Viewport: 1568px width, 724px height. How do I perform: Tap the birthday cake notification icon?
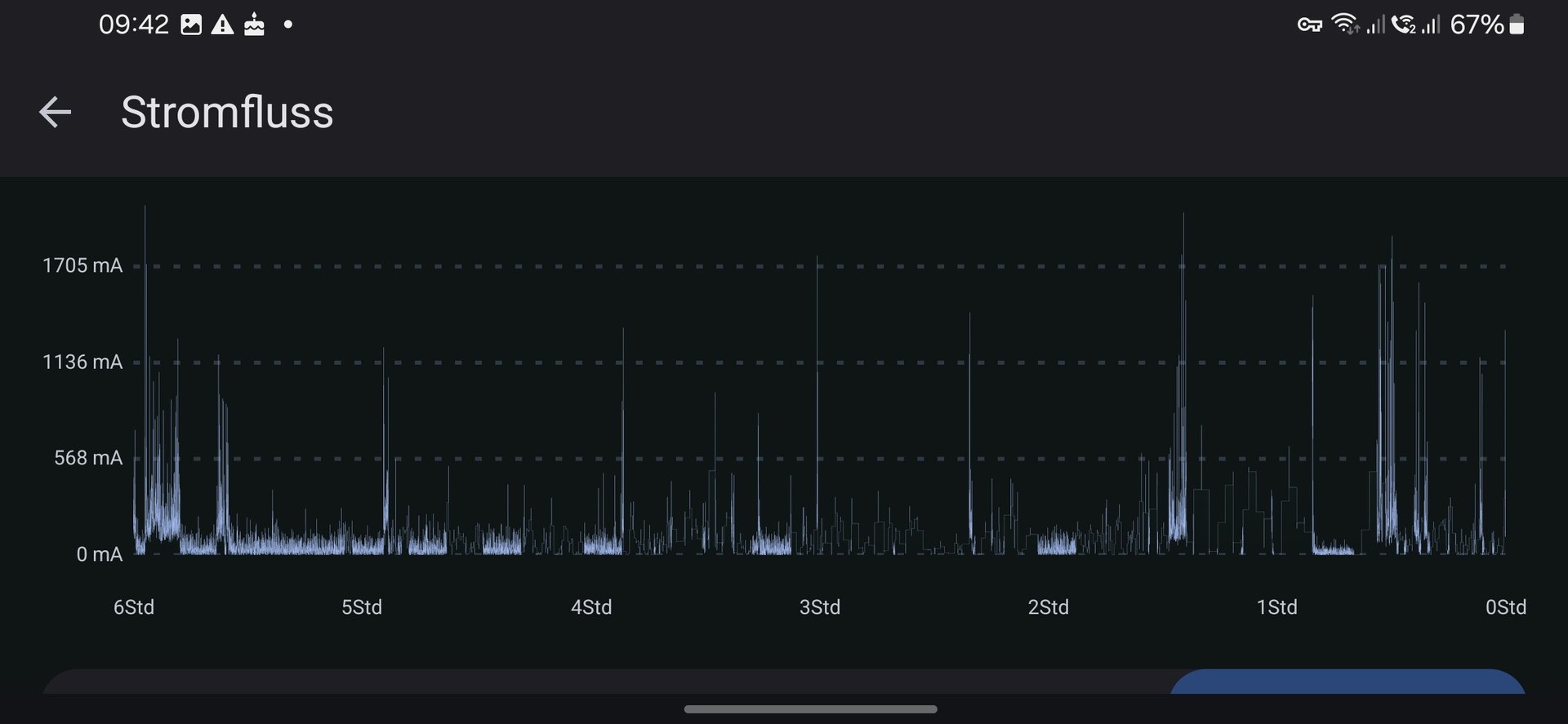click(x=254, y=24)
